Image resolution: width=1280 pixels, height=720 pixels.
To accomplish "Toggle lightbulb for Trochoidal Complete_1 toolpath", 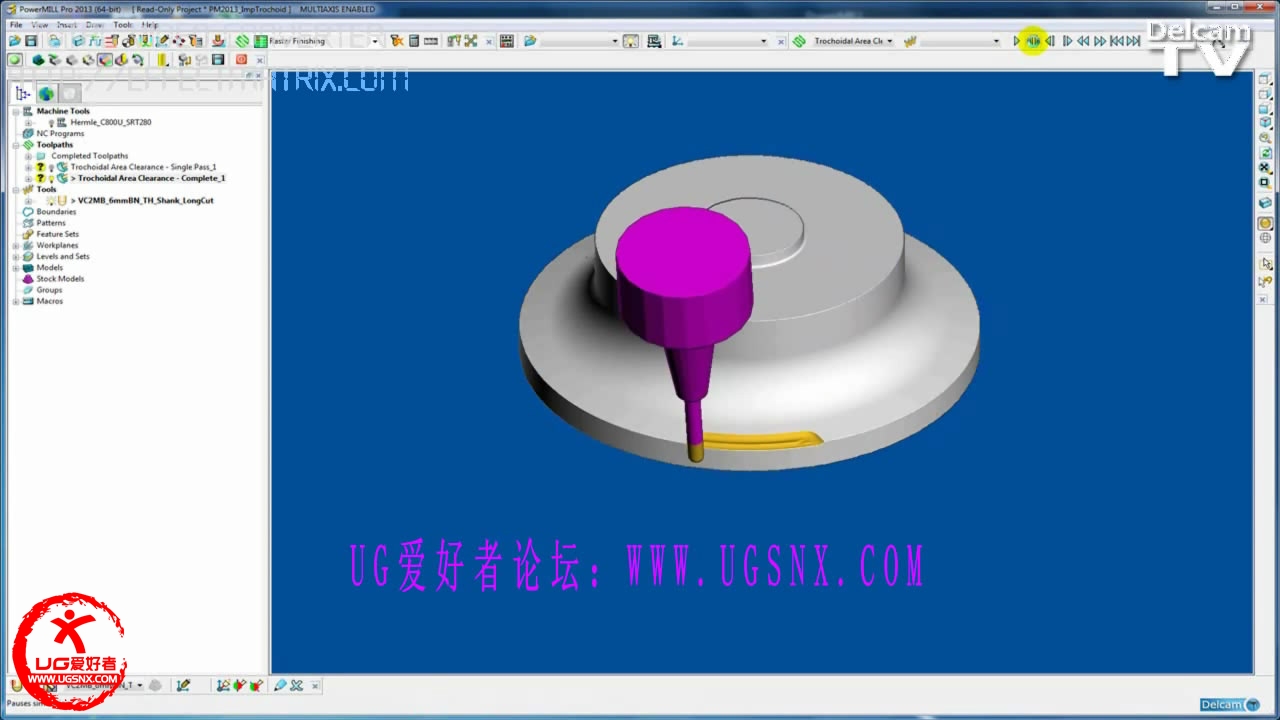I will [51, 178].
